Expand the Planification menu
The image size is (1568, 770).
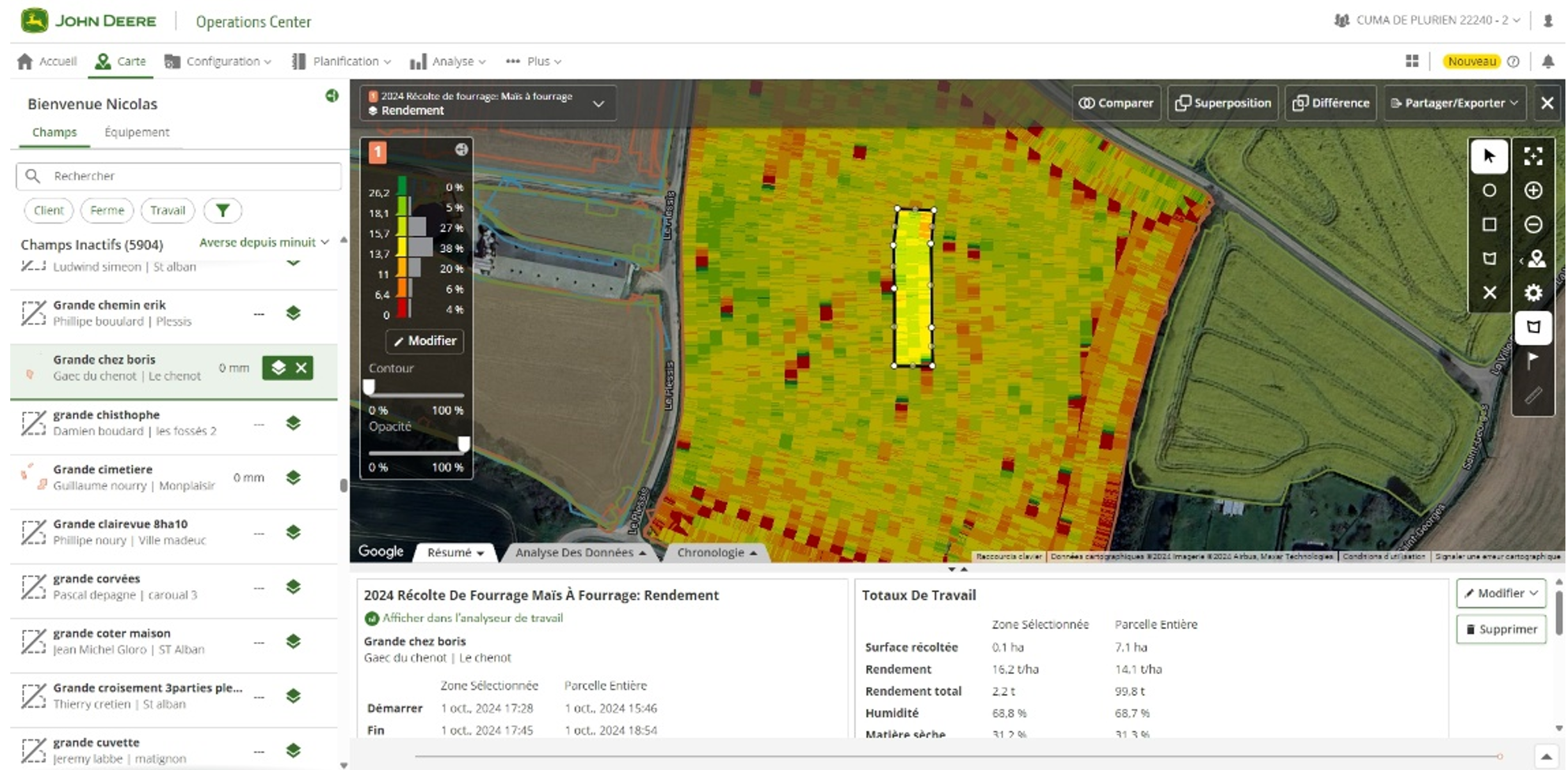coord(341,61)
